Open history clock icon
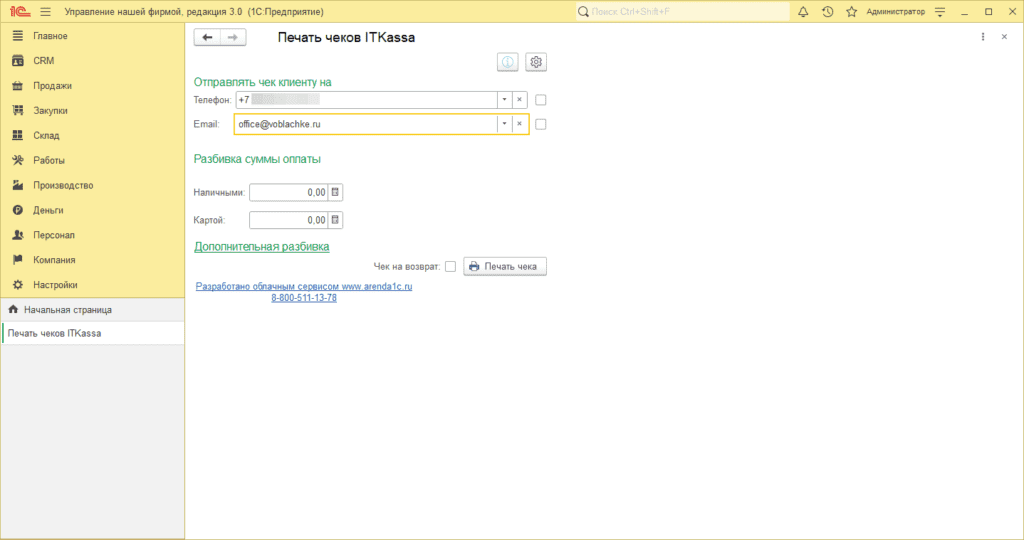This screenshot has width=1024, height=540. pos(827,12)
